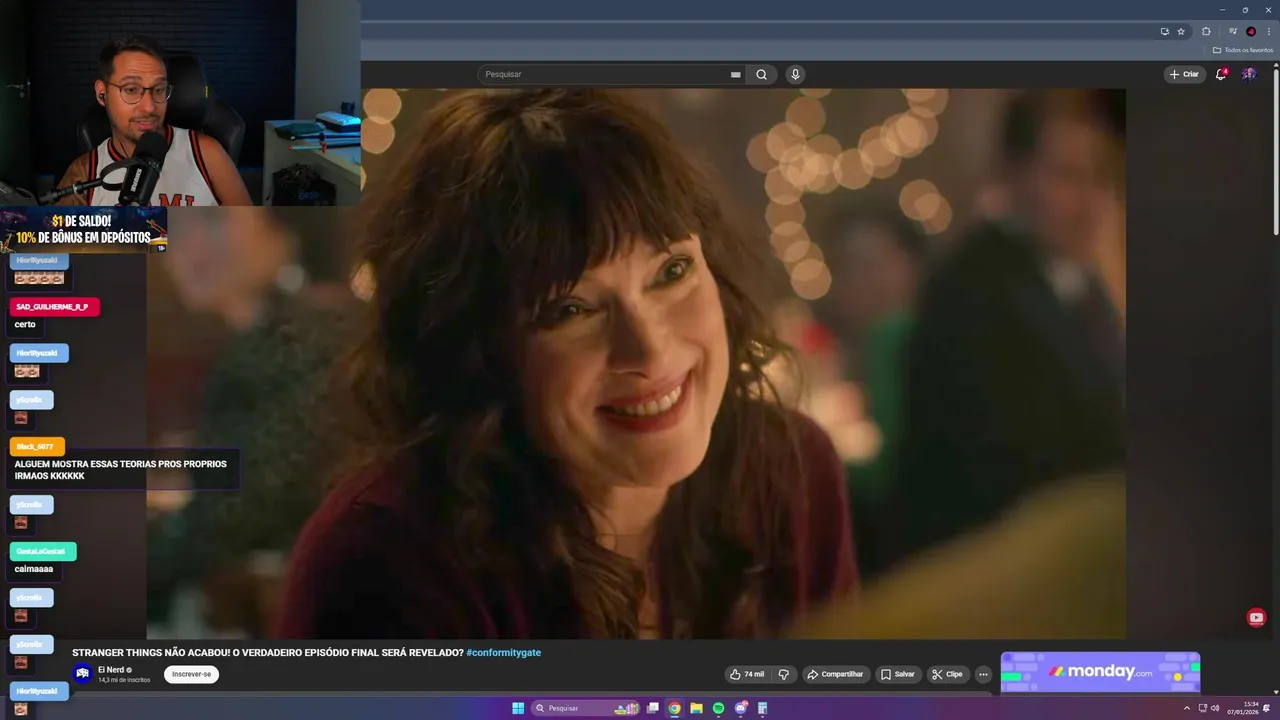Click the video title text
The image size is (1280, 720).
pos(267,652)
